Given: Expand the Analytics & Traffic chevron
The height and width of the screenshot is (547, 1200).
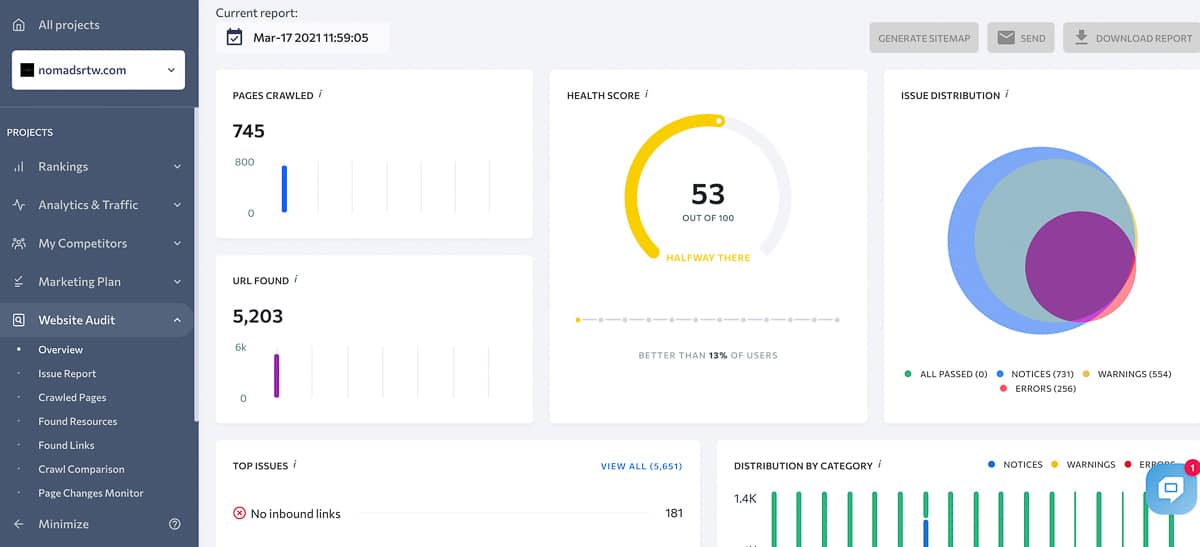Looking at the screenshot, I should (x=177, y=205).
